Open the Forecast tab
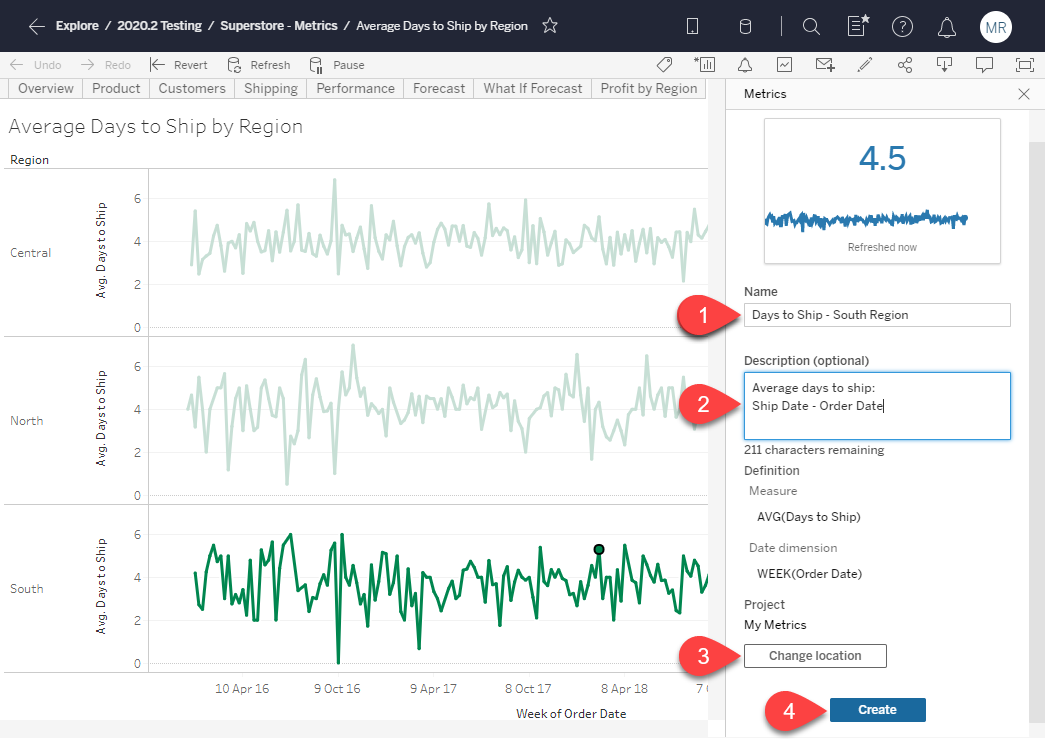The height and width of the screenshot is (739, 1045). [439, 88]
